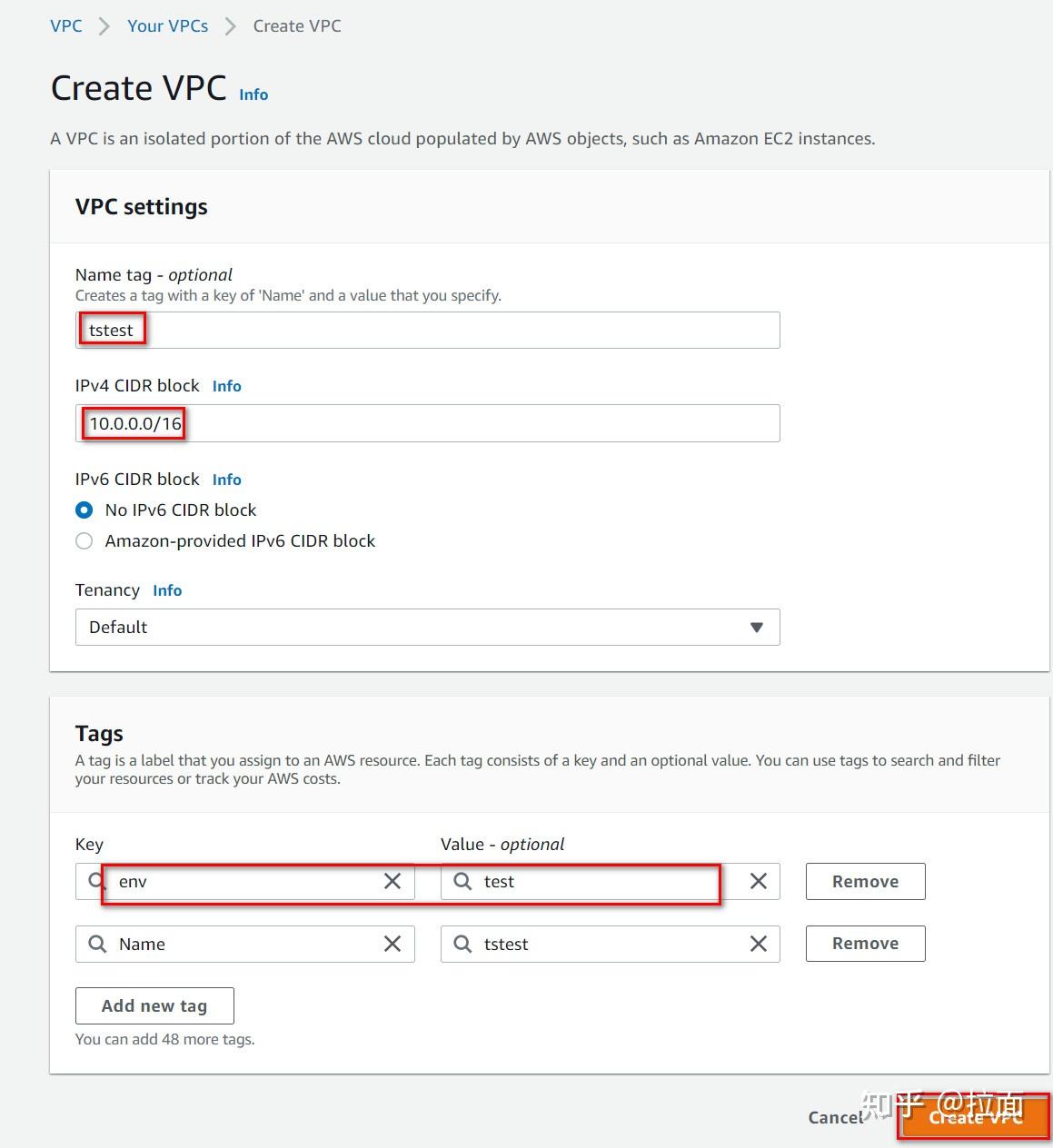Image resolution: width=1053 pixels, height=1148 pixels.
Task: Open Create VPC Info link
Action: click(x=253, y=94)
